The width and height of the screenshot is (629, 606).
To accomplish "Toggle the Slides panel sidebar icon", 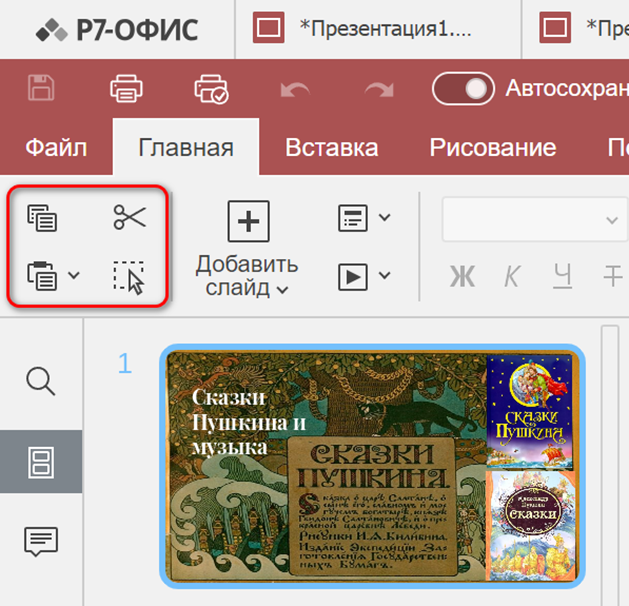I will coord(41,462).
